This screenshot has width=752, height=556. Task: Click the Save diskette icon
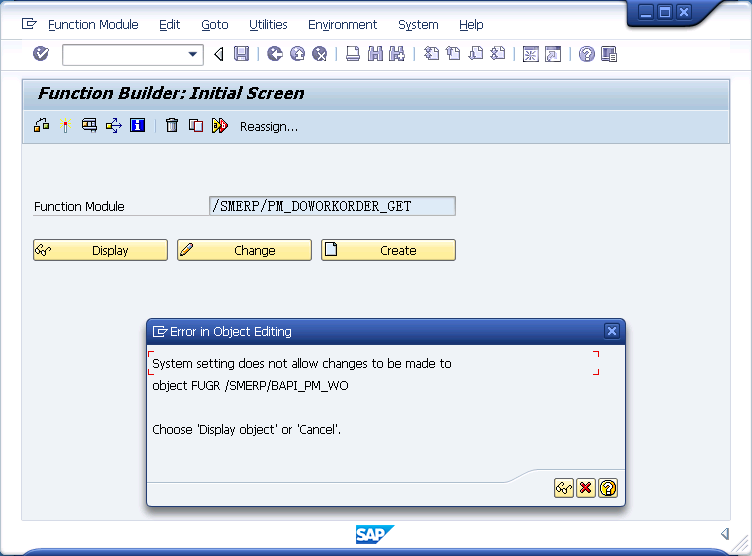click(241, 54)
